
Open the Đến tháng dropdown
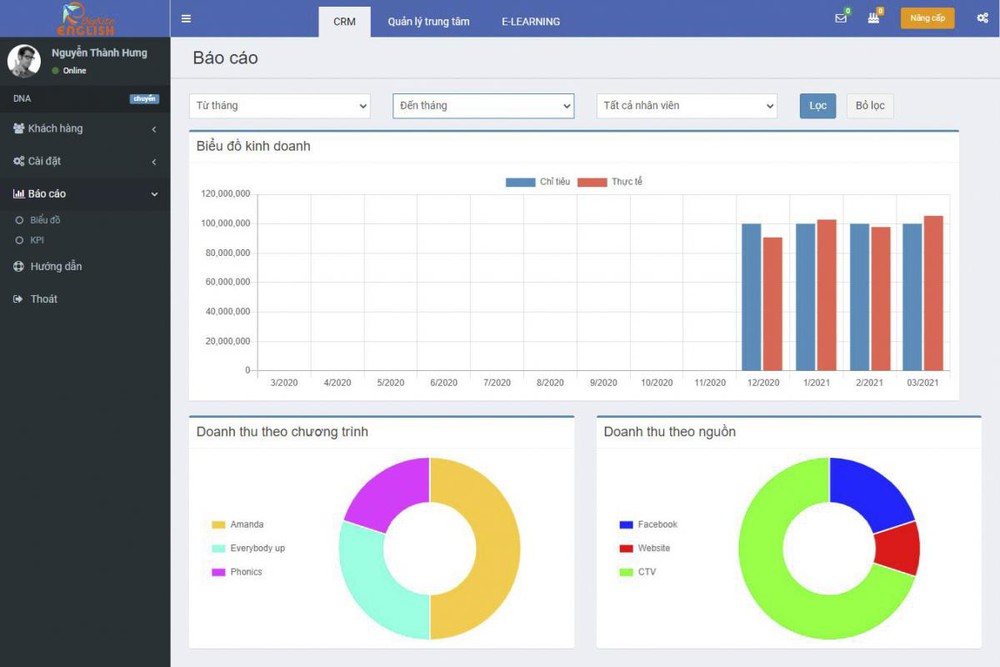click(x=483, y=106)
